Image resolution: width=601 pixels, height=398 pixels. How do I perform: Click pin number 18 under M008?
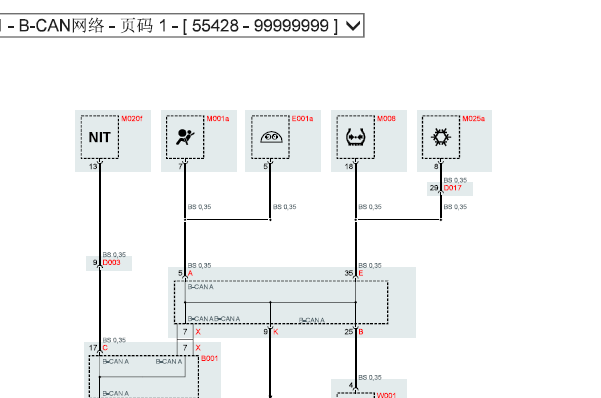point(349,167)
